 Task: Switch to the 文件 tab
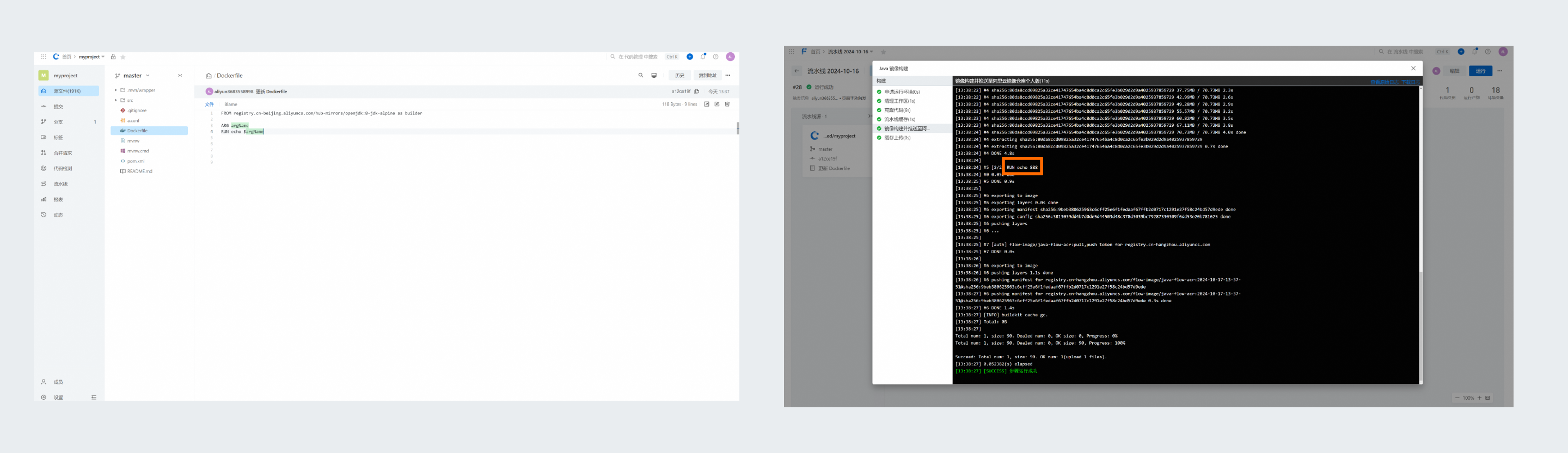[x=210, y=104]
